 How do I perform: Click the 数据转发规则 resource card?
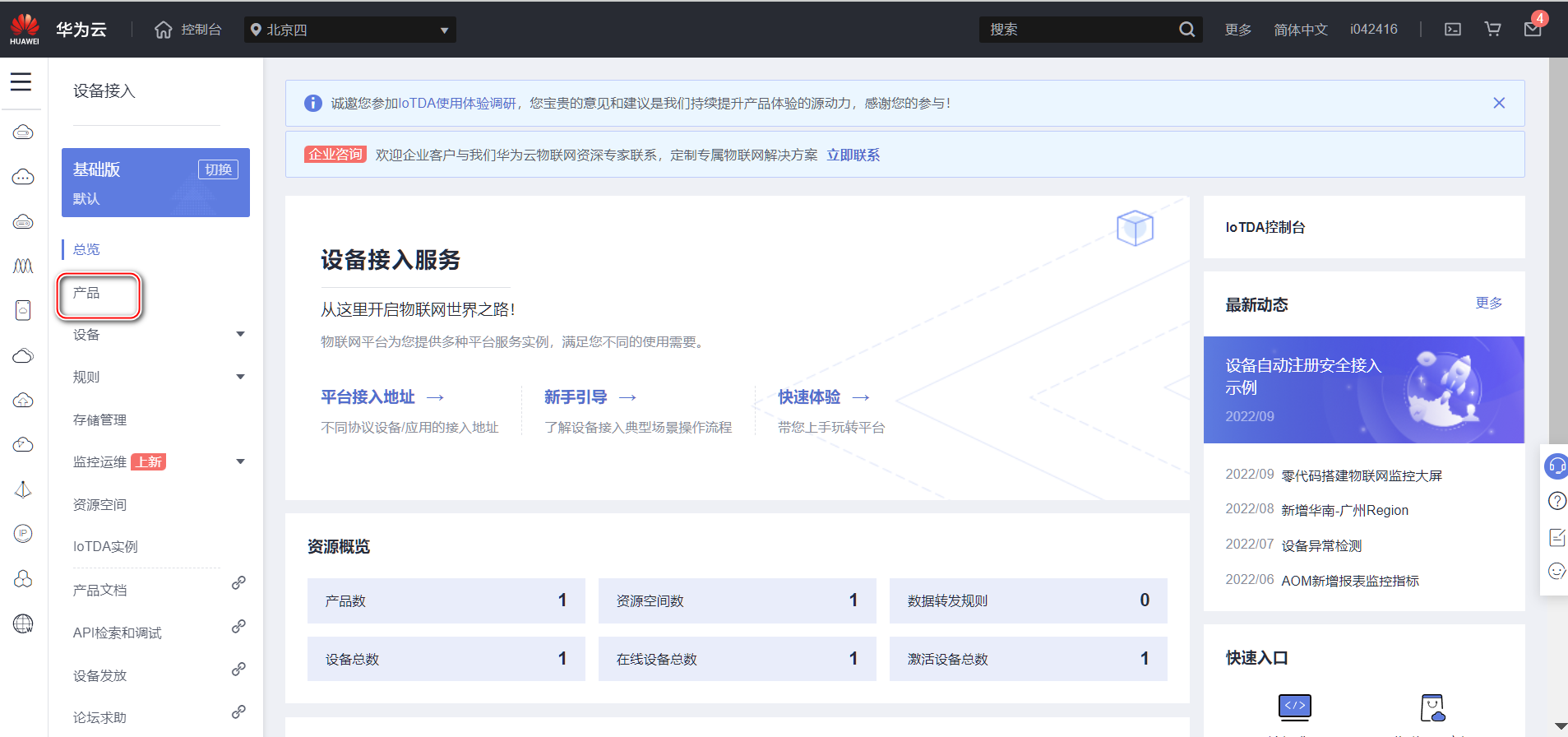(x=1029, y=600)
